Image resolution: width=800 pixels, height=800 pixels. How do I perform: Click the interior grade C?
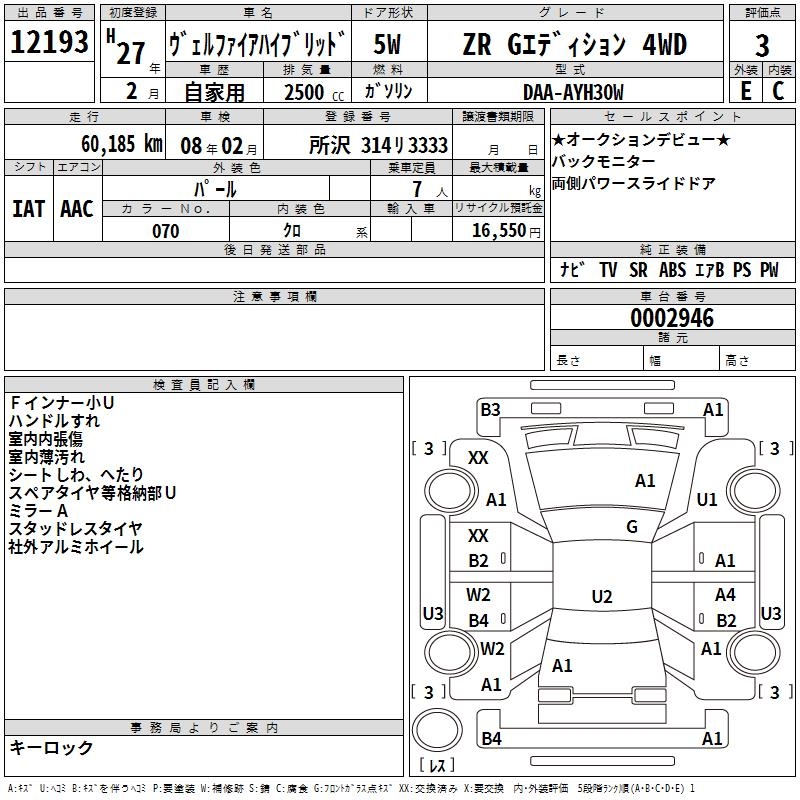coord(778,92)
